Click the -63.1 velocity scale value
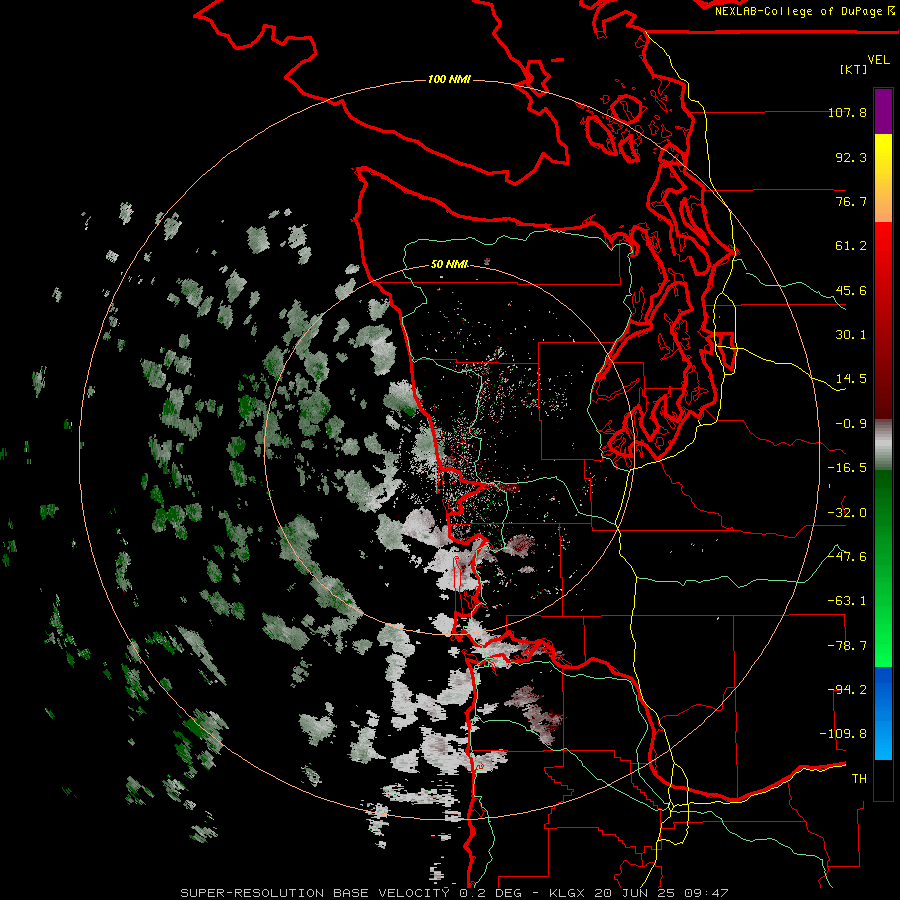Screen dimensions: 900x900 tap(847, 601)
